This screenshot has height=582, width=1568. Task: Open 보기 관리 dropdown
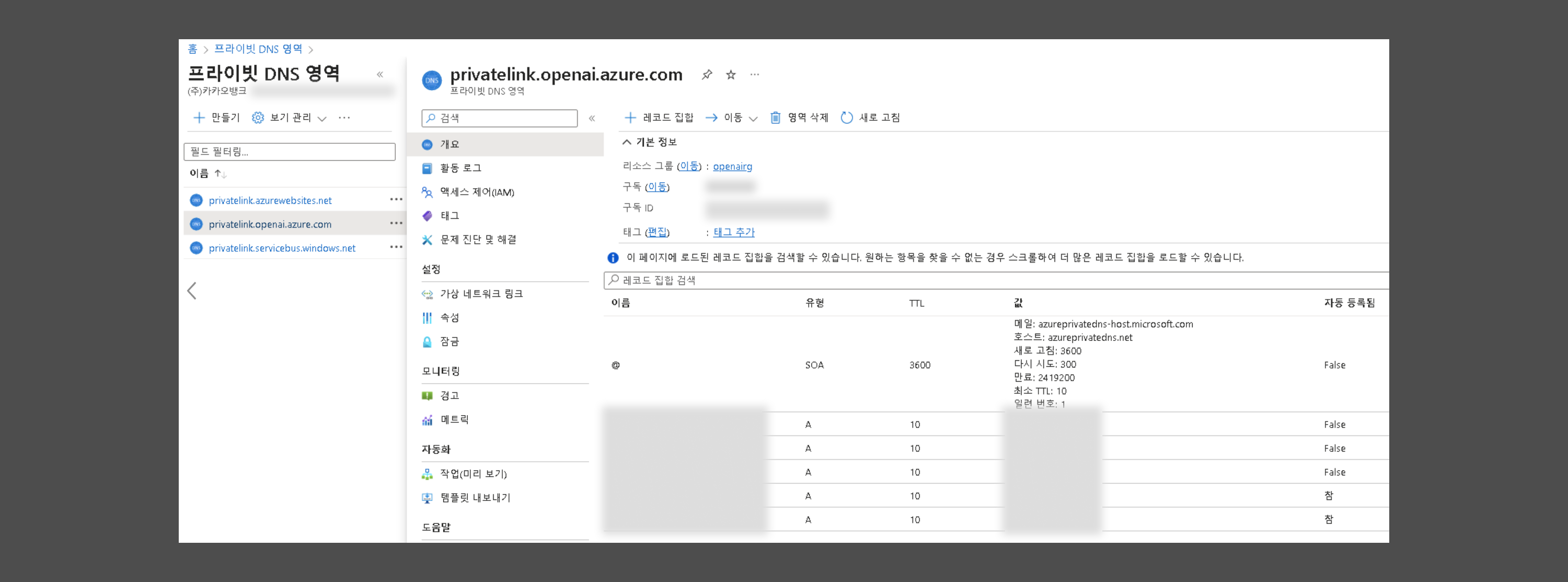click(289, 118)
